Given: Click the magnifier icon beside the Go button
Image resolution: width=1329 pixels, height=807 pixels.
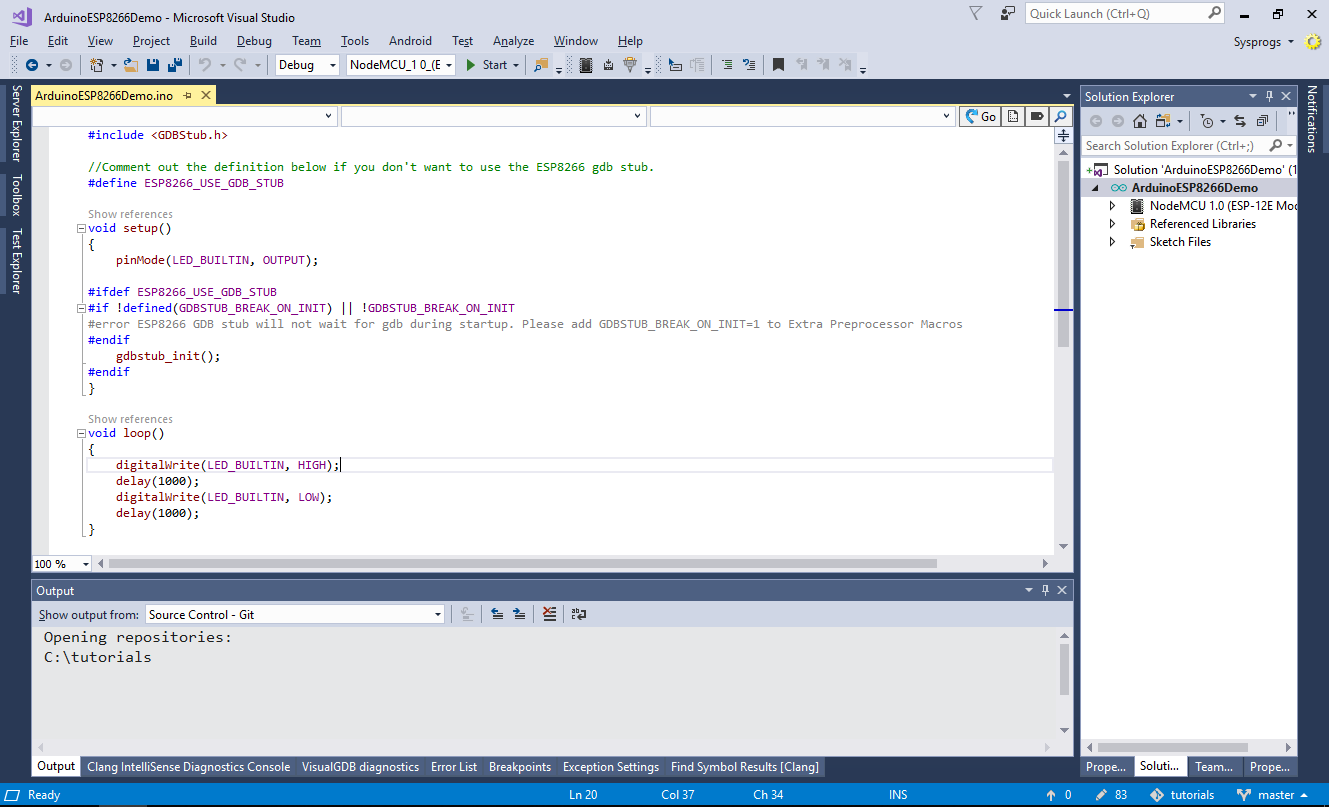Looking at the screenshot, I should point(1061,116).
